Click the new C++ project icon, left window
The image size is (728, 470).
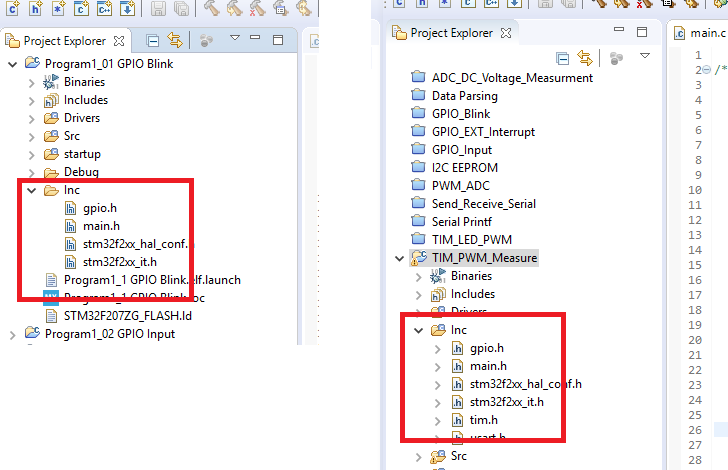pos(104,8)
